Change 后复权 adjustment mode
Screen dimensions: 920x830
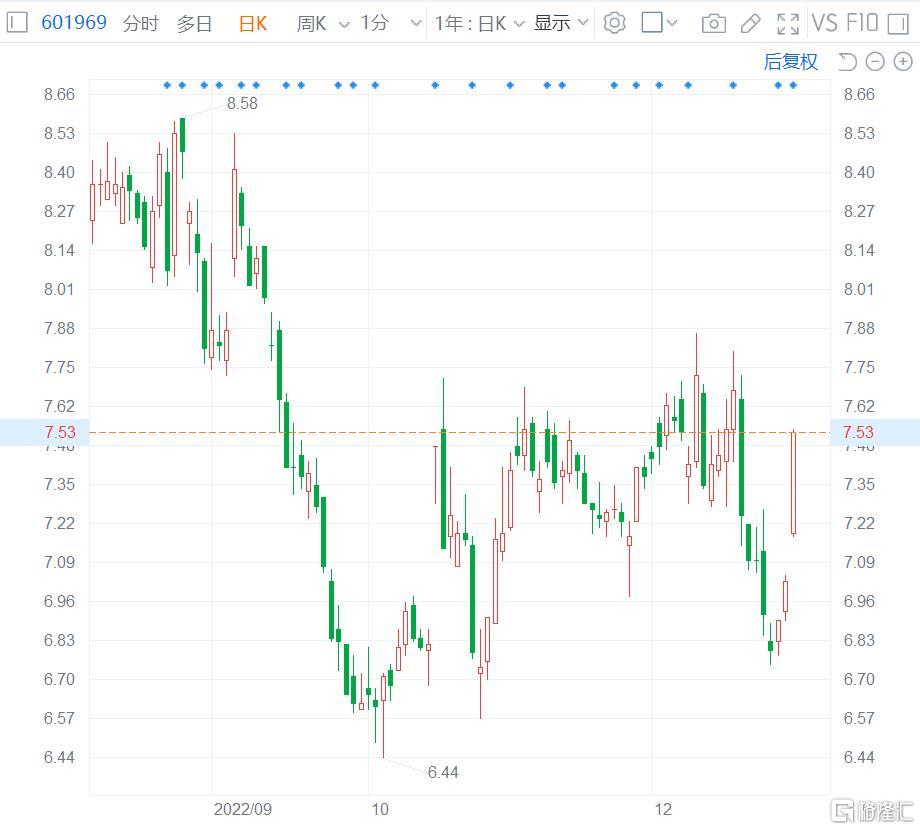[x=790, y=62]
